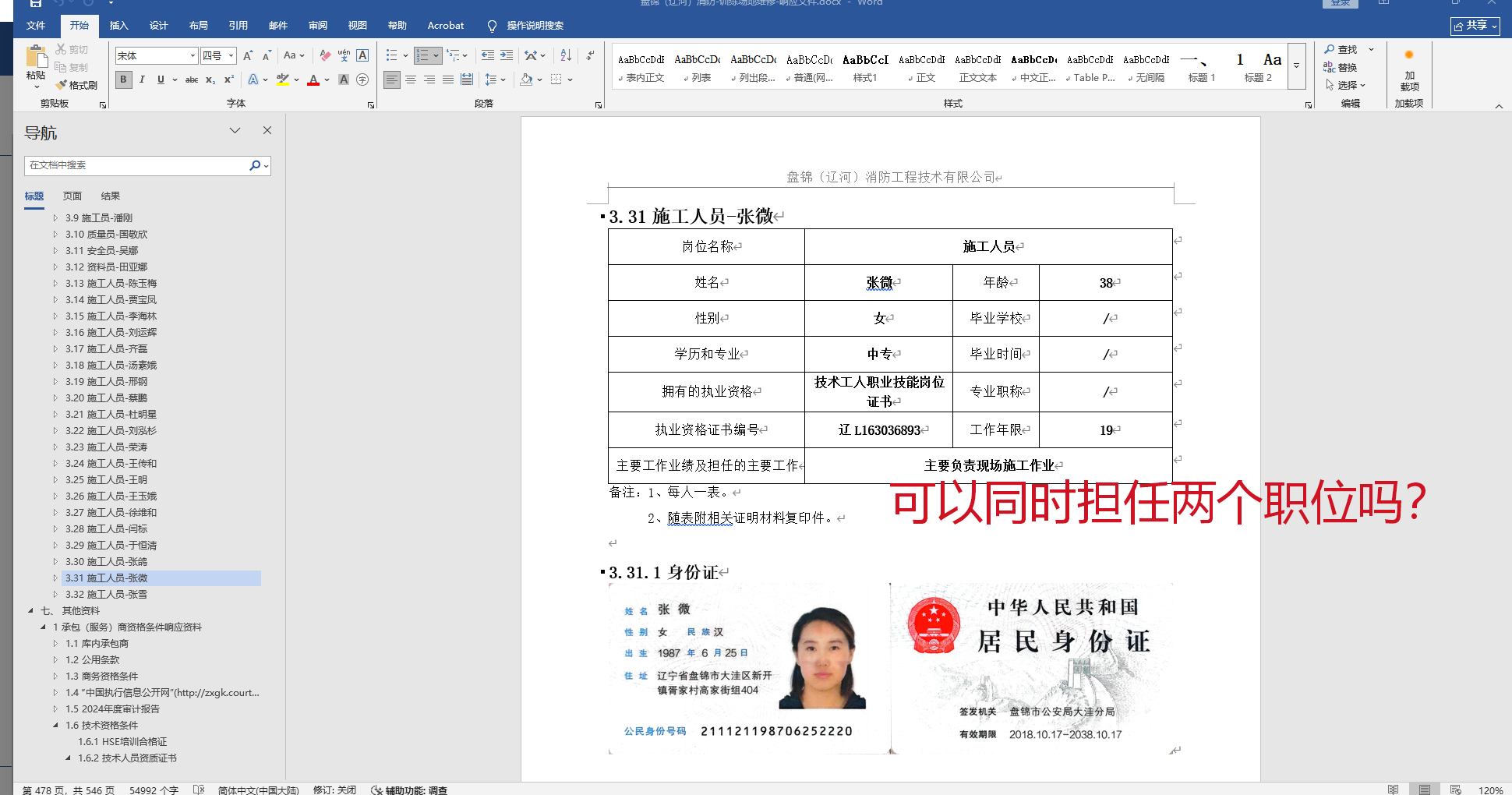This screenshot has width=1512, height=795.
Task: Switch to 页面 tab in navigation pane
Action: pyautogui.click(x=72, y=196)
